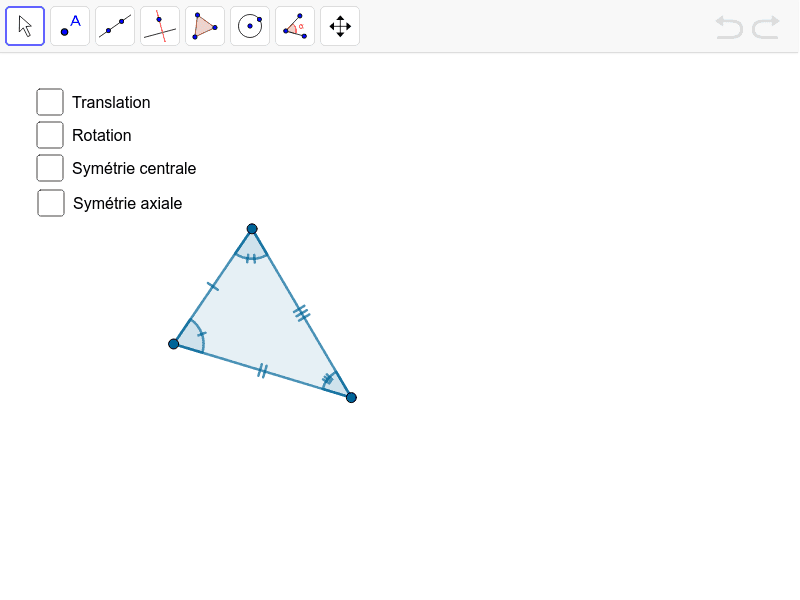Select the Move arrow tool

(25, 26)
